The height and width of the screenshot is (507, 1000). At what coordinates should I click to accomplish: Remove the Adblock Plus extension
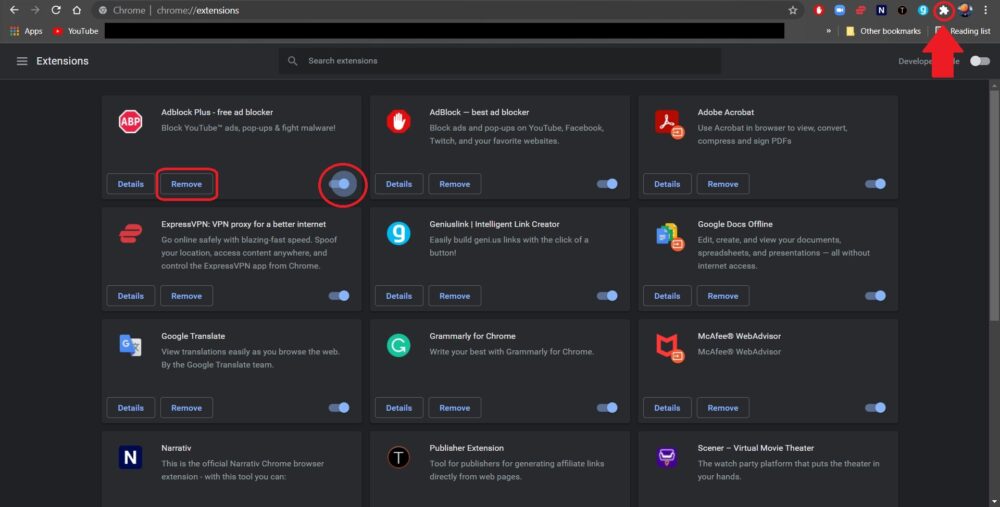click(187, 184)
